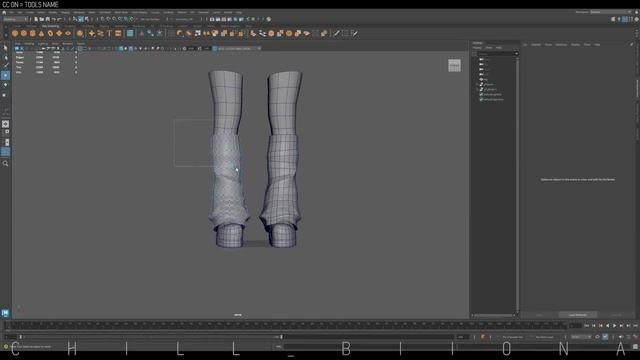
Task: Create a polygon cone from the shelf
Action: (x=41, y=33)
